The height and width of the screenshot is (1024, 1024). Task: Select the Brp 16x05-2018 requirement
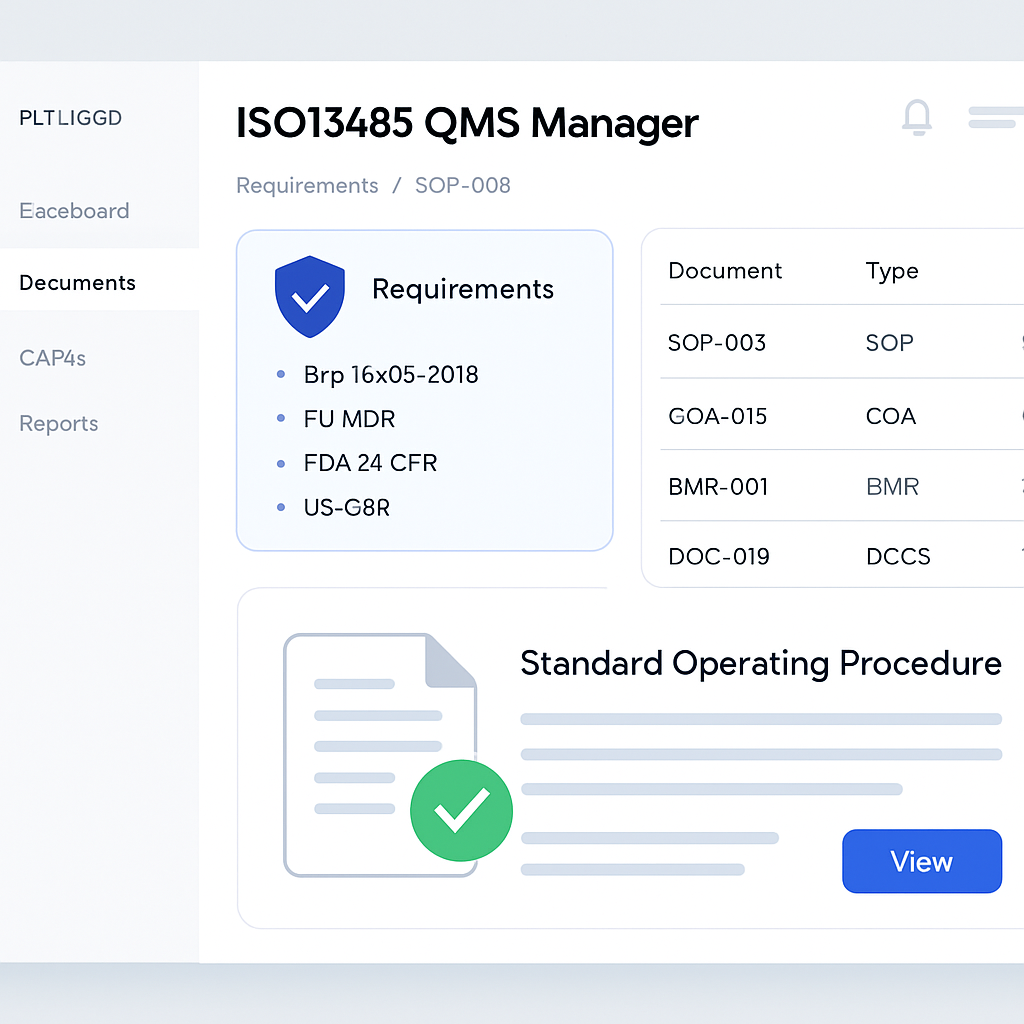pyautogui.click(x=391, y=375)
